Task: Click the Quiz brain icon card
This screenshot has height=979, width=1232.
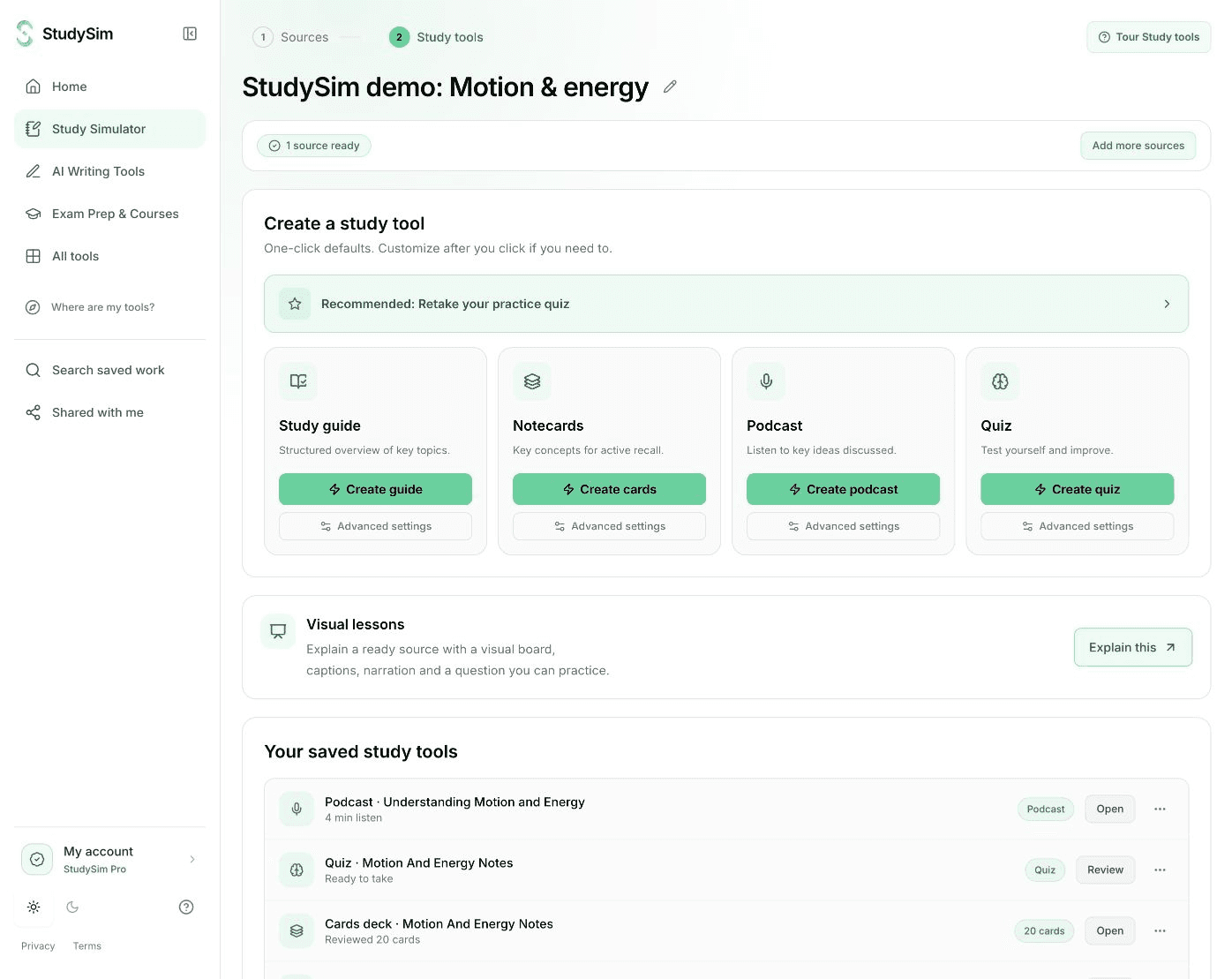Action: pyautogui.click(x=1000, y=381)
